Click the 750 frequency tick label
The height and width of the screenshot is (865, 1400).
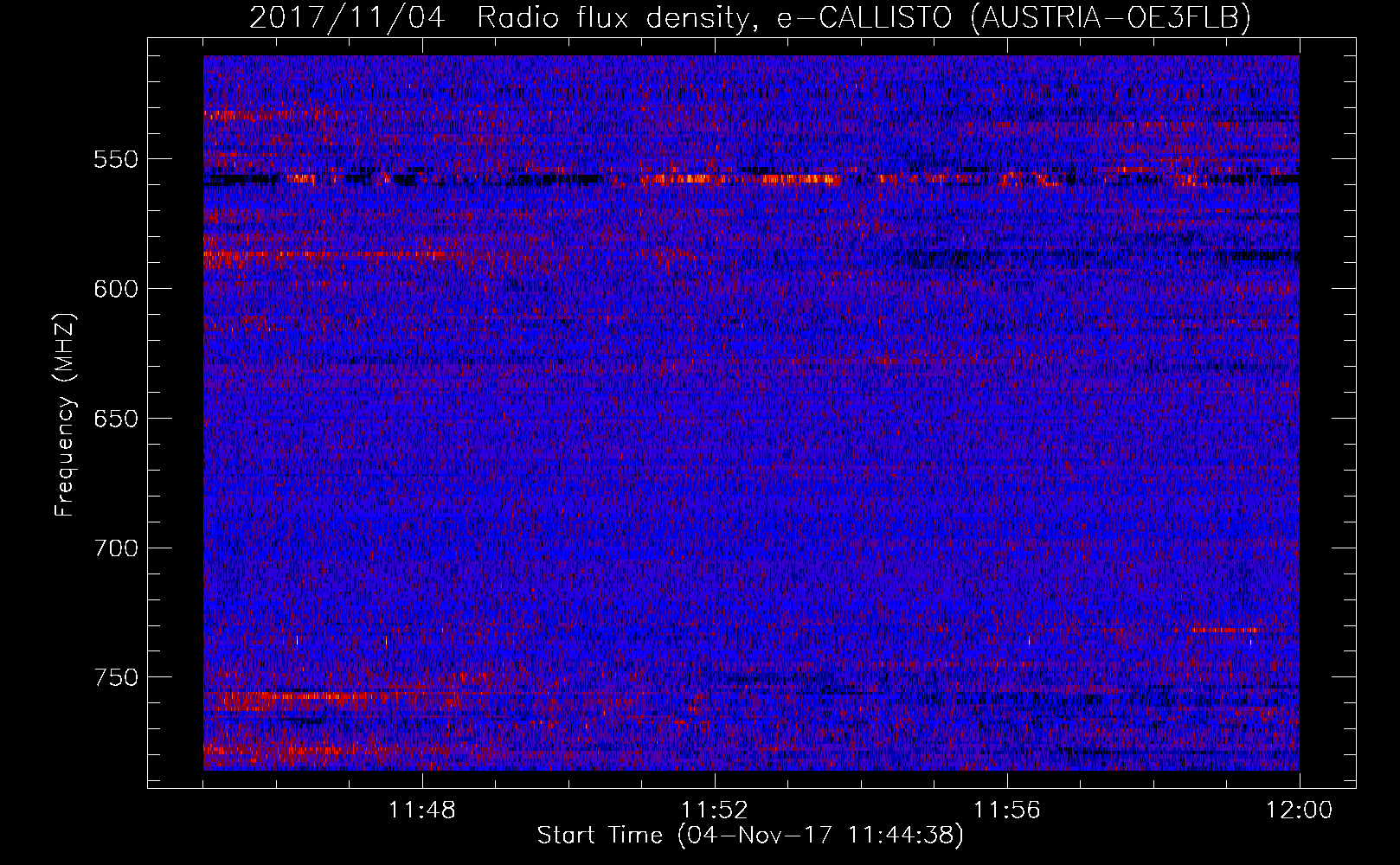coord(115,677)
